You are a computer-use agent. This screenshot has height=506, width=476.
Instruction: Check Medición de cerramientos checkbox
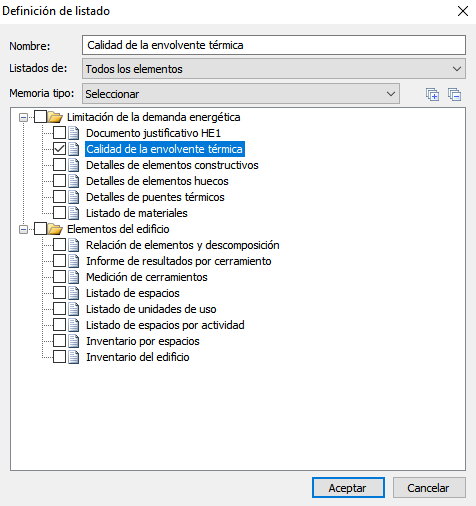tap(59, 277)
